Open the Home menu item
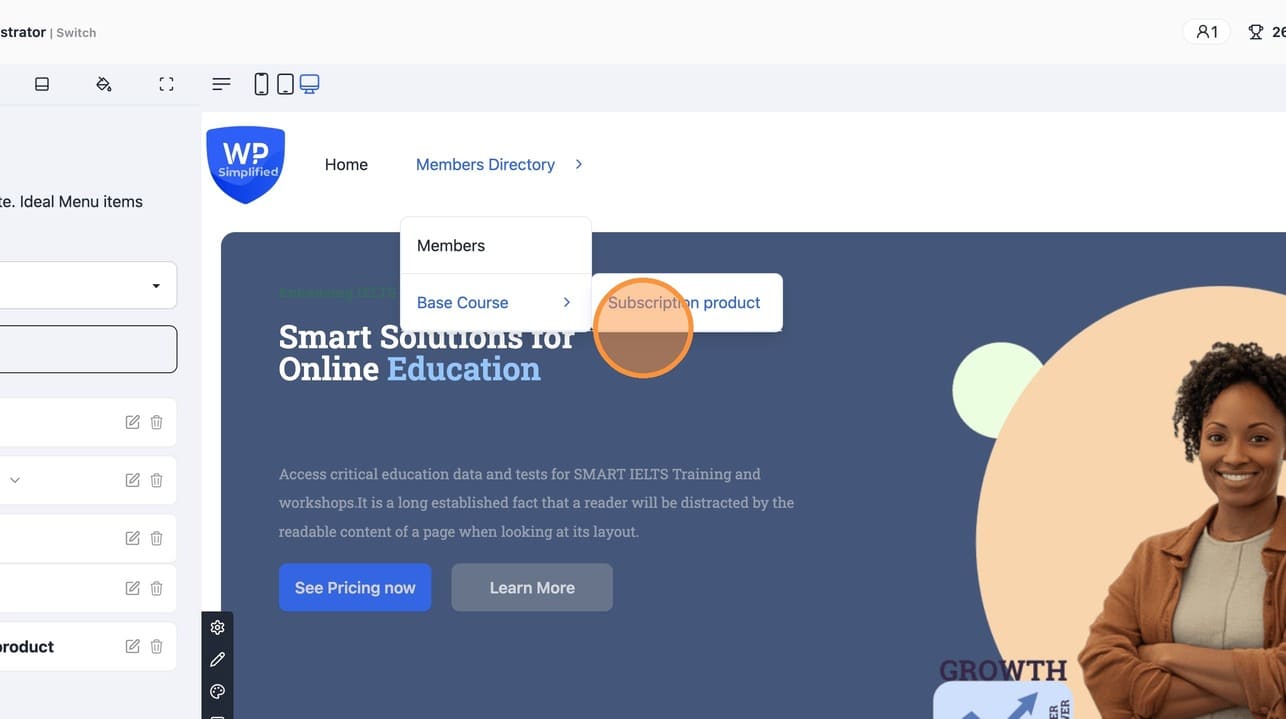 click(x=346, y=164)
